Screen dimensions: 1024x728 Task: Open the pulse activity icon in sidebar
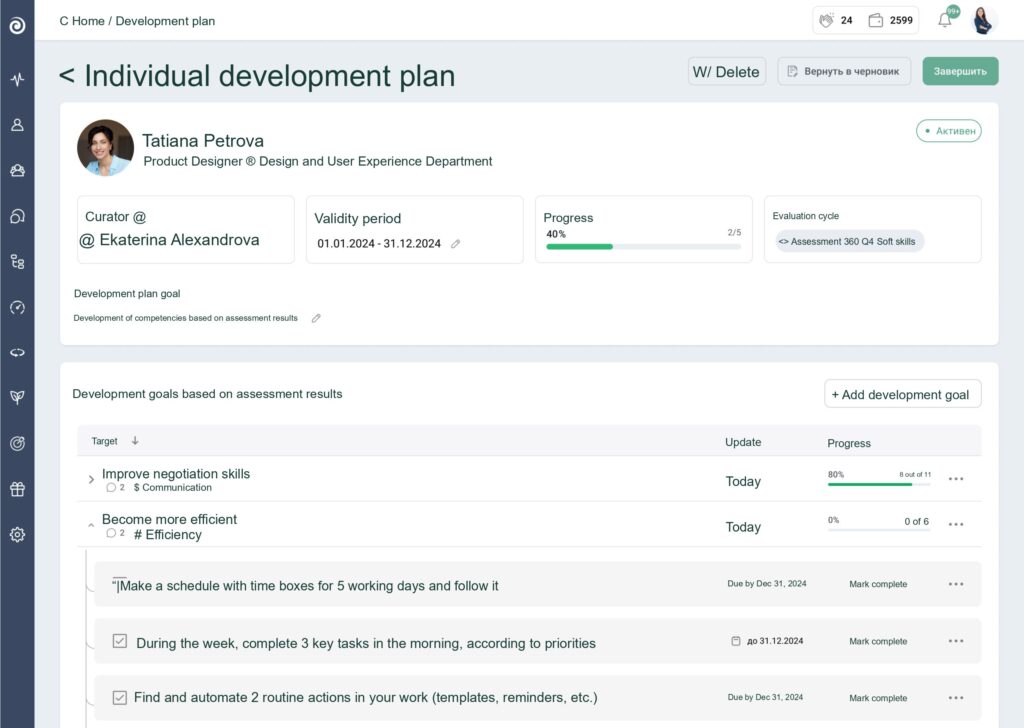(17, 79)
